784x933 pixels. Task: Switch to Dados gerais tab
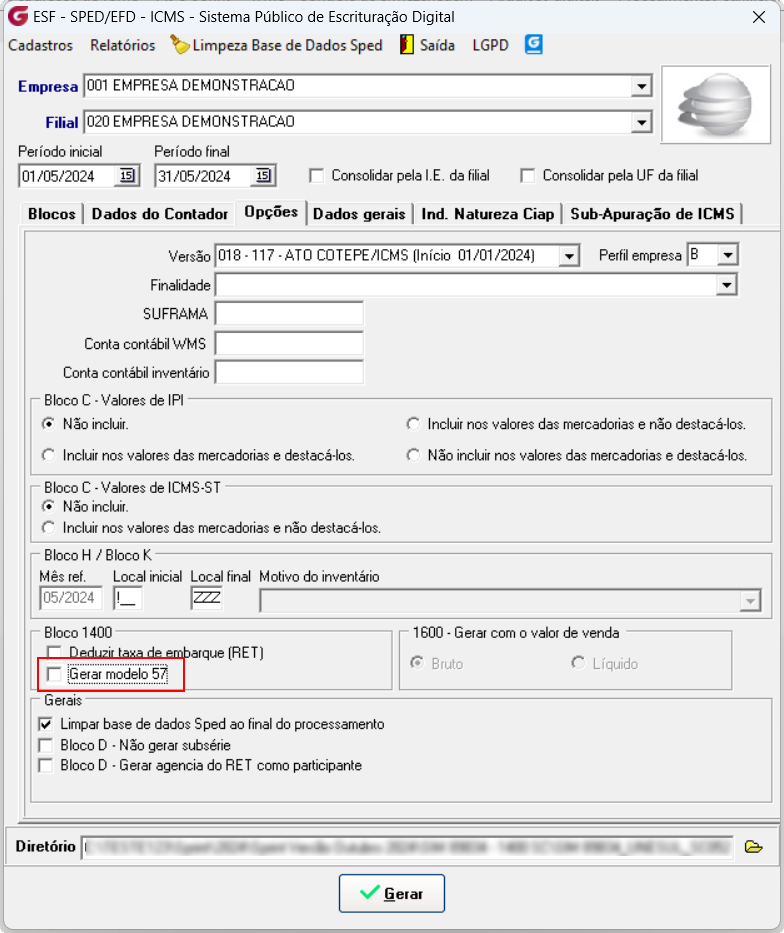tap(359, 214)
